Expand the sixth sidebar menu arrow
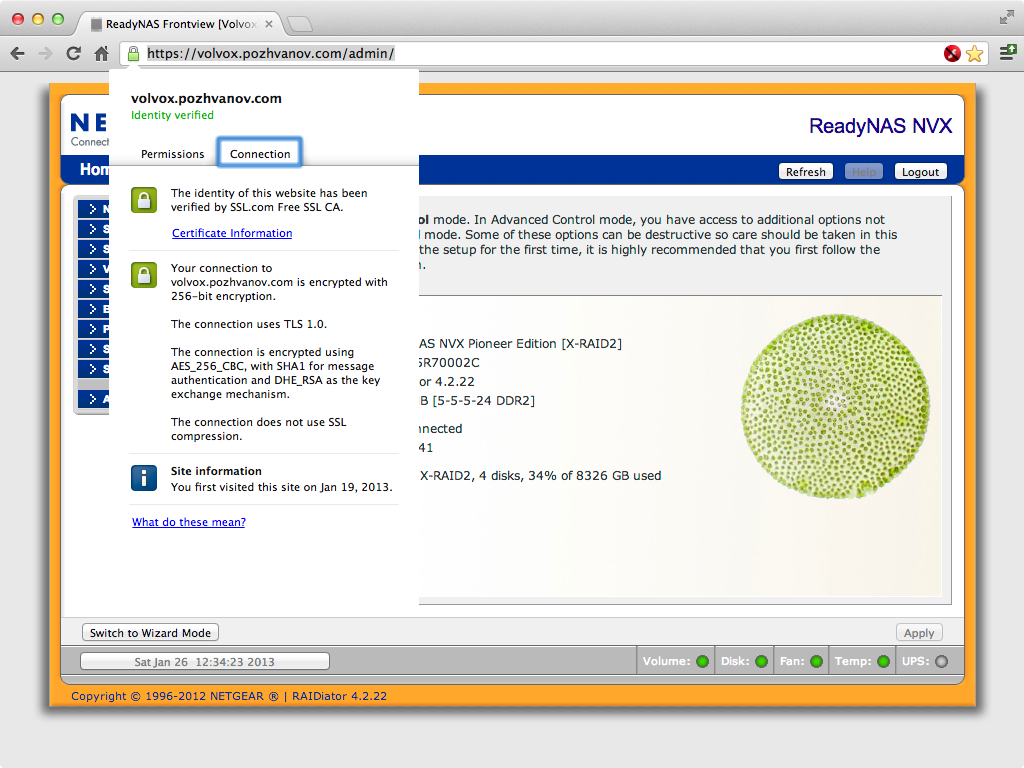The width and height of the screenshot is (1024, 768). [93, 309]
